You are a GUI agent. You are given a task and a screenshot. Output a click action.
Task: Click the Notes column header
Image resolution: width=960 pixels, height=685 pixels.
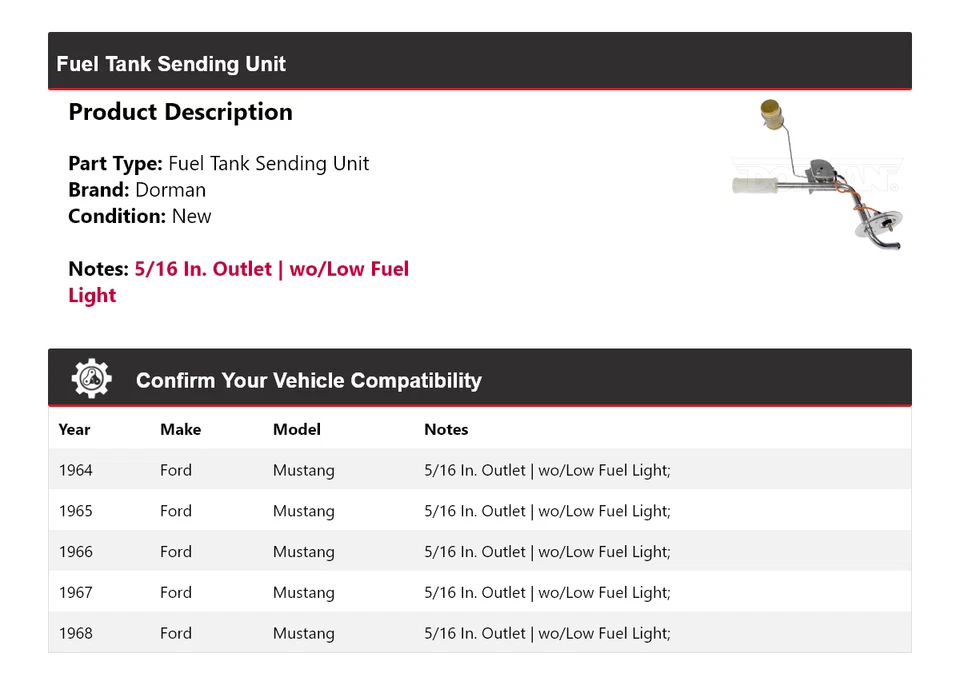pyautogui.click(x=446, y=429)
